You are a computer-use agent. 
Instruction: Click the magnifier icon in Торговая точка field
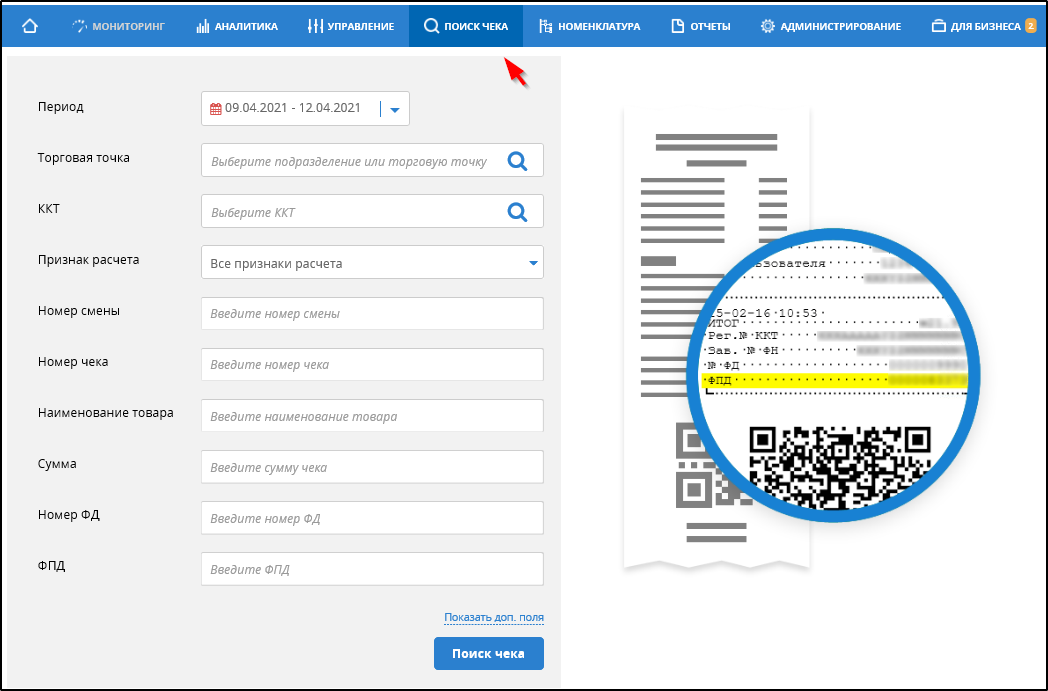click(x=517, y=160)
